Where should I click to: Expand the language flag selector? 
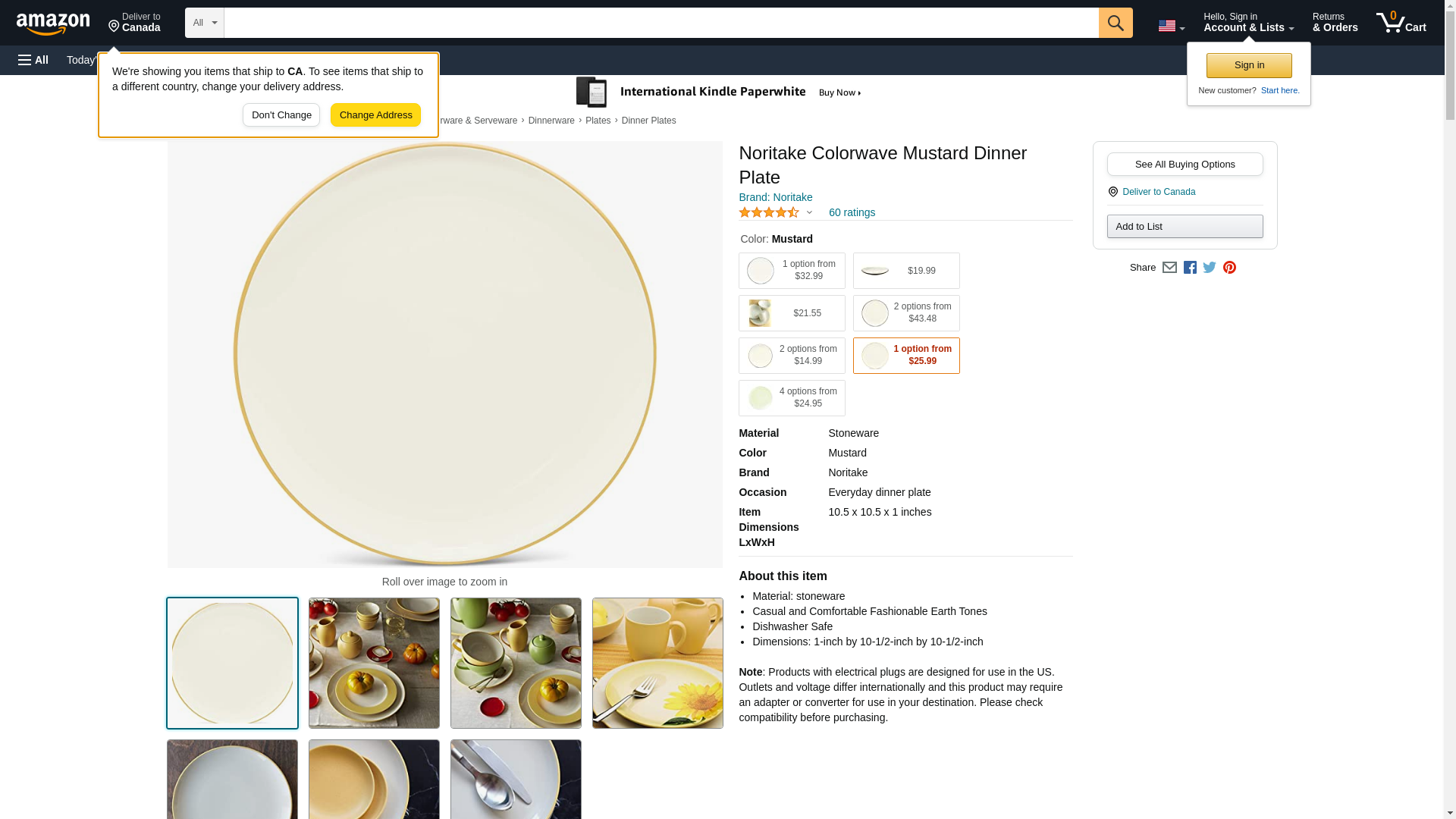tap(1171, 26)
